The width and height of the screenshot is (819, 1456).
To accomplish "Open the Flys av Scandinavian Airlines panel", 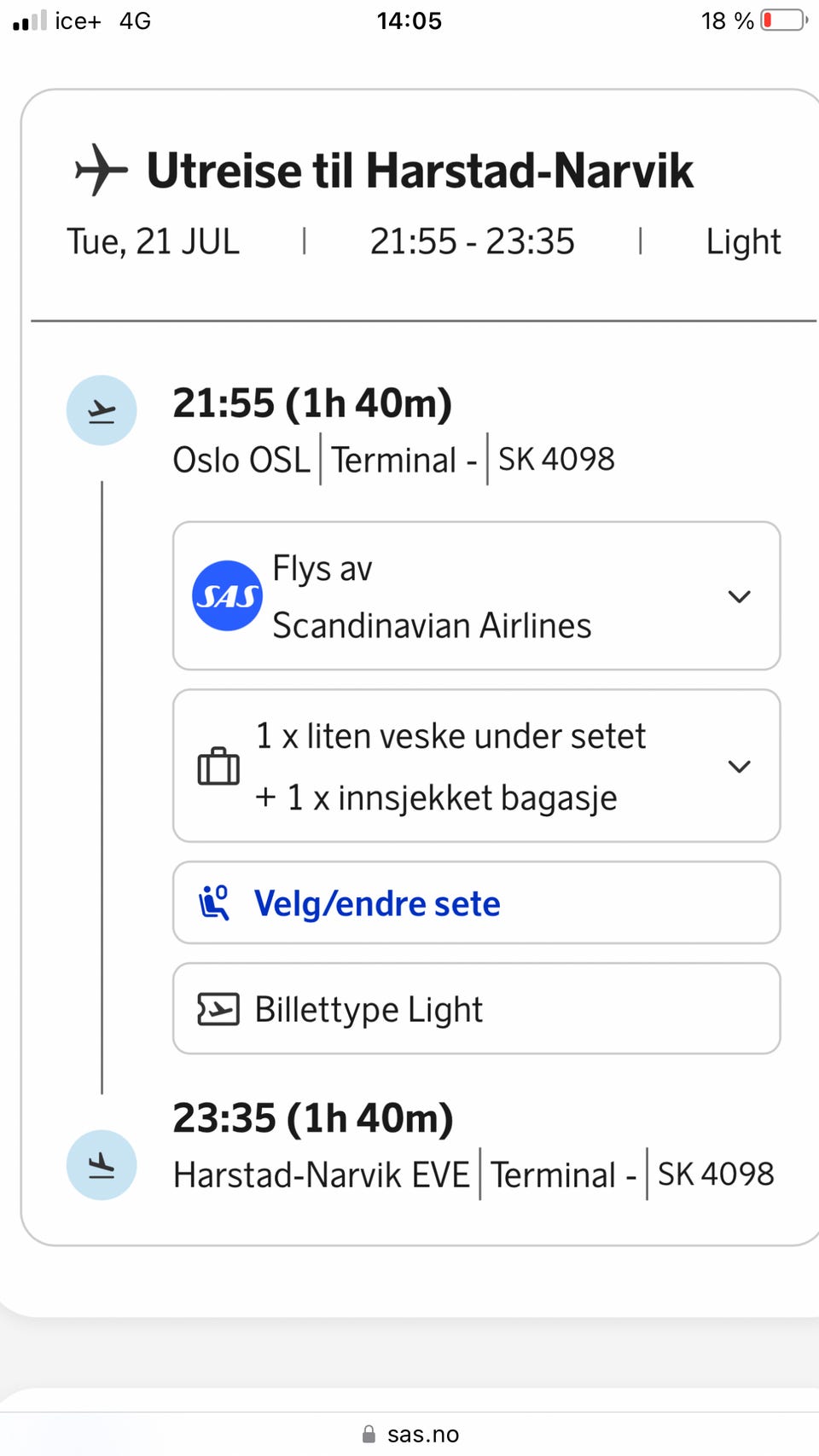I will pos(476,596).
